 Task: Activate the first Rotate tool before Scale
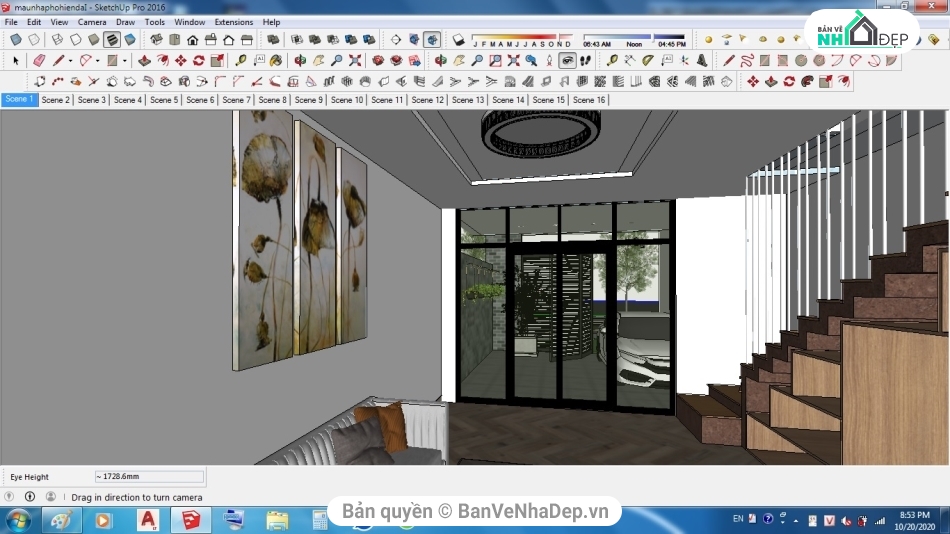[x=199, y=61]
